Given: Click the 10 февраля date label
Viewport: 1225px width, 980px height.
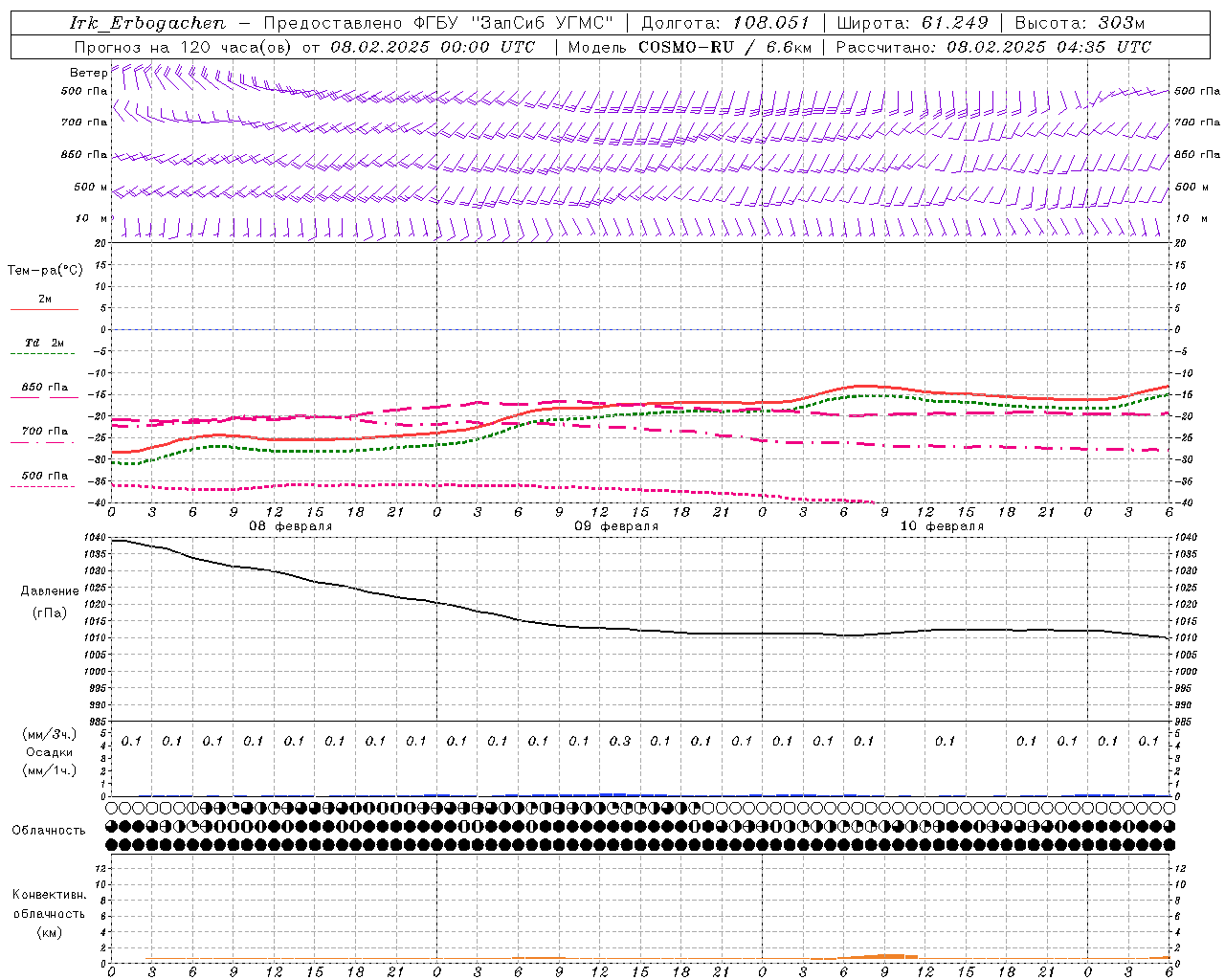Looking at the screenshot, I should [x=942, y=526].
